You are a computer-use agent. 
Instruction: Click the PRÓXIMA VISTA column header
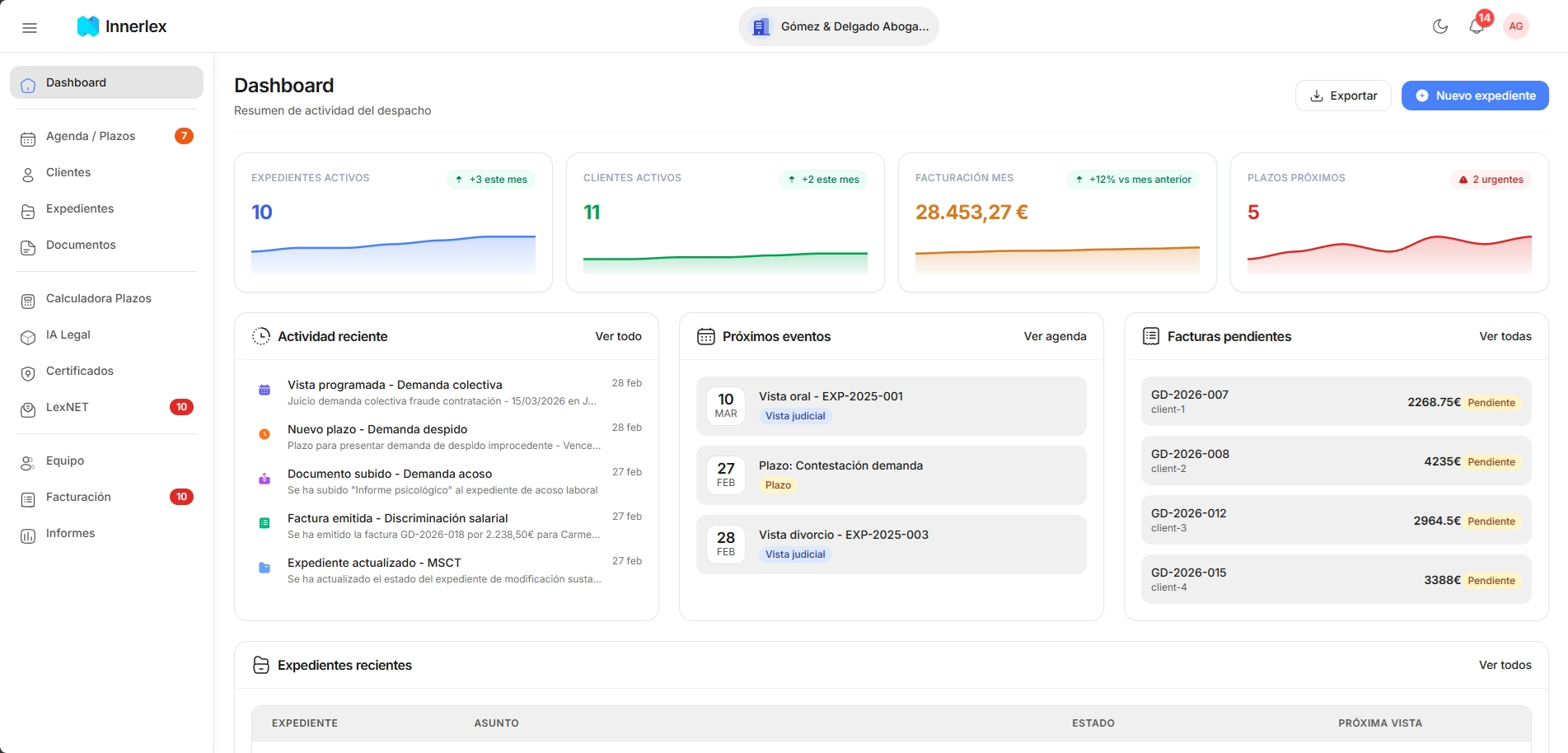(1380, 723)
